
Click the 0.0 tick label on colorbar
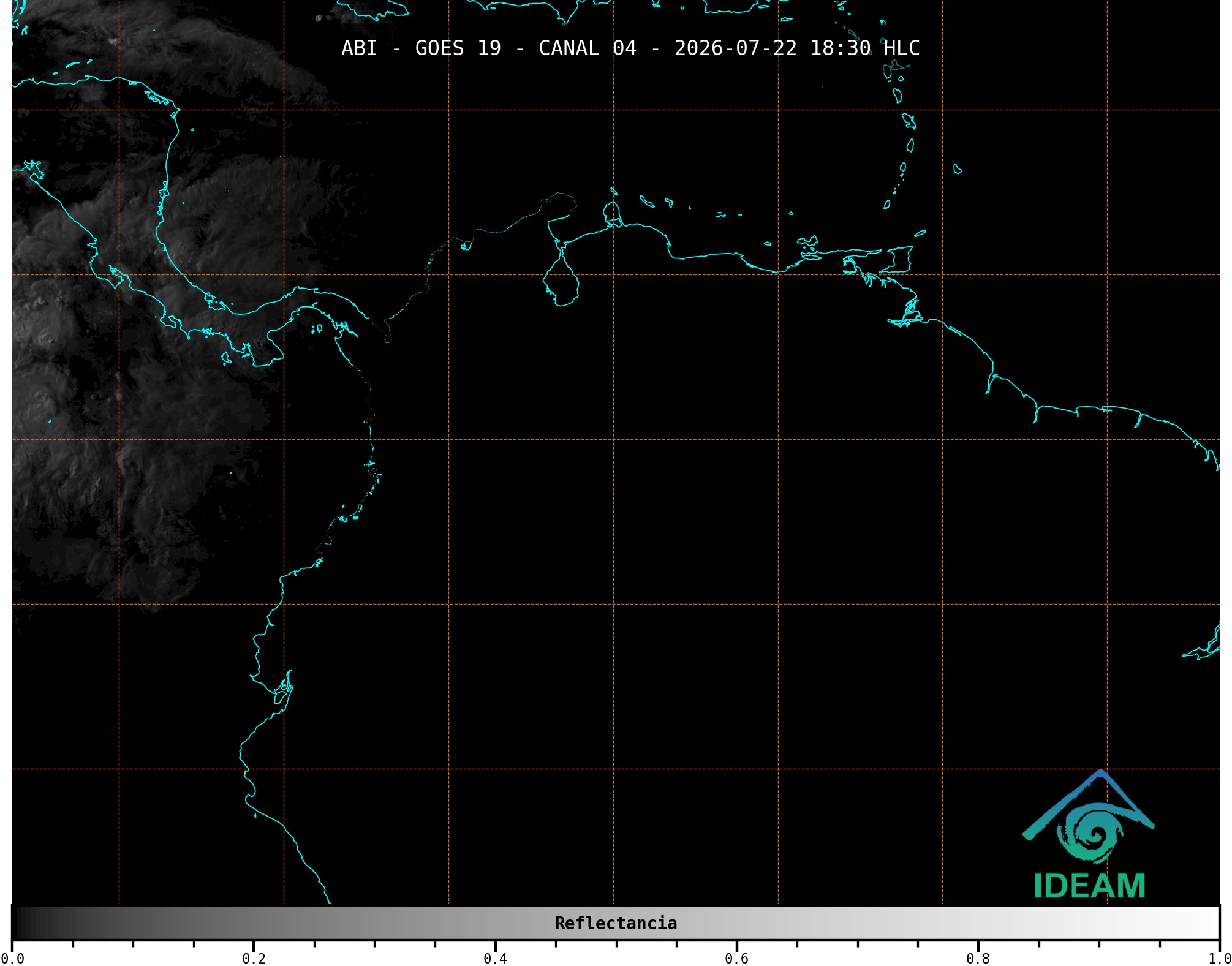pos(12,958)
